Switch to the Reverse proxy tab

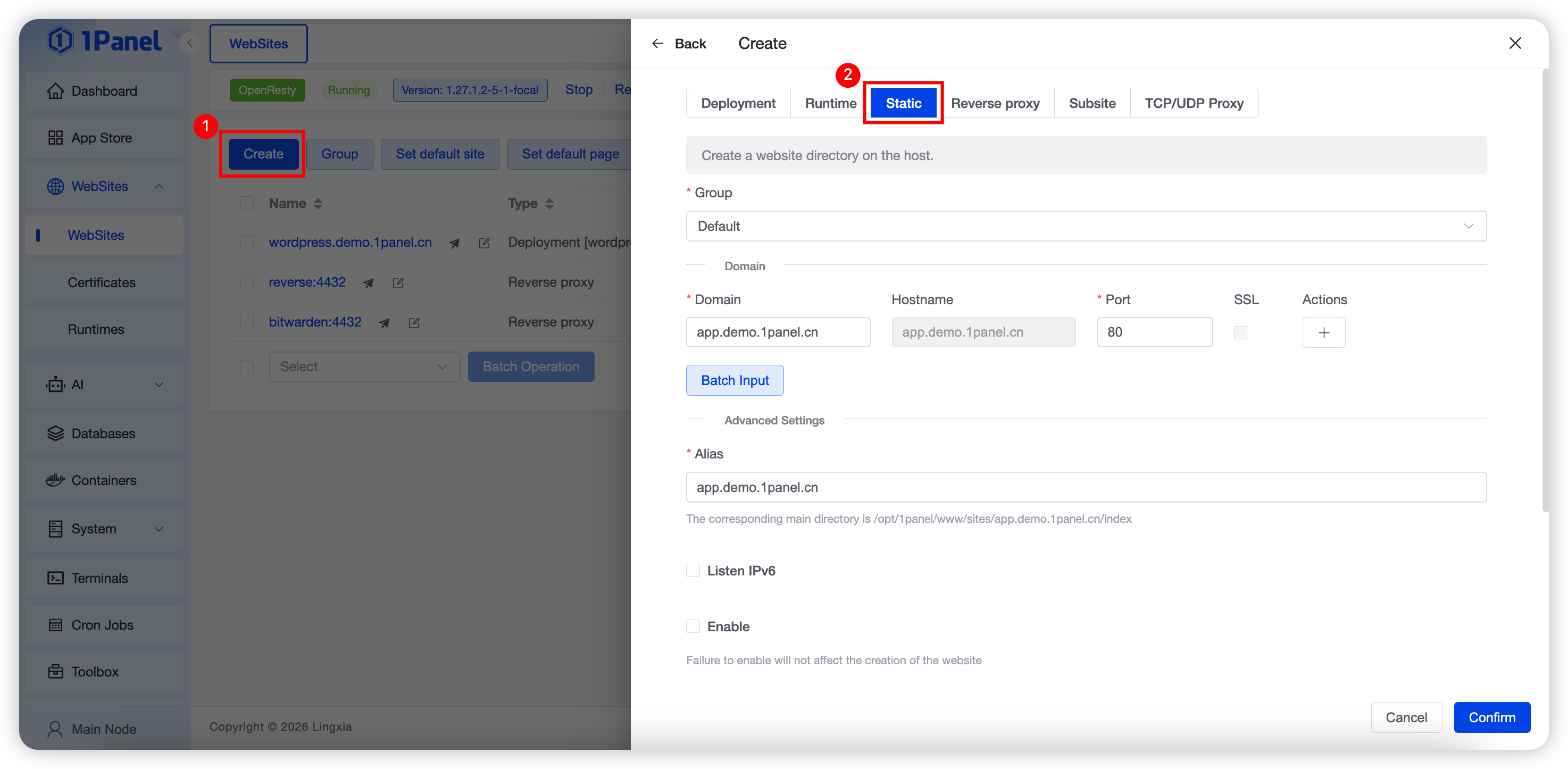[x=995, y=103]
